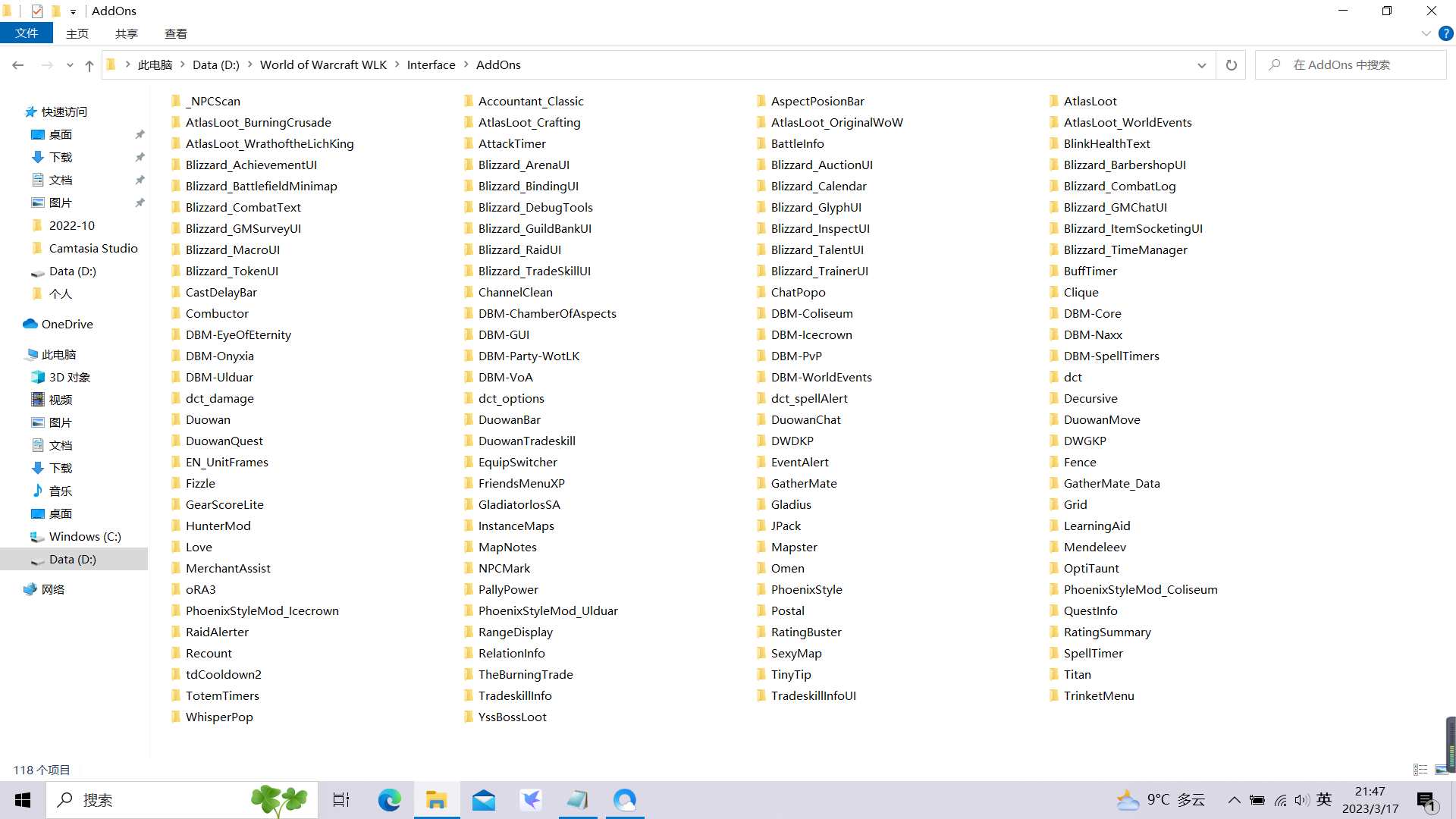Open the help question mark icon

pyautogui.click(x=1445, y=33)
